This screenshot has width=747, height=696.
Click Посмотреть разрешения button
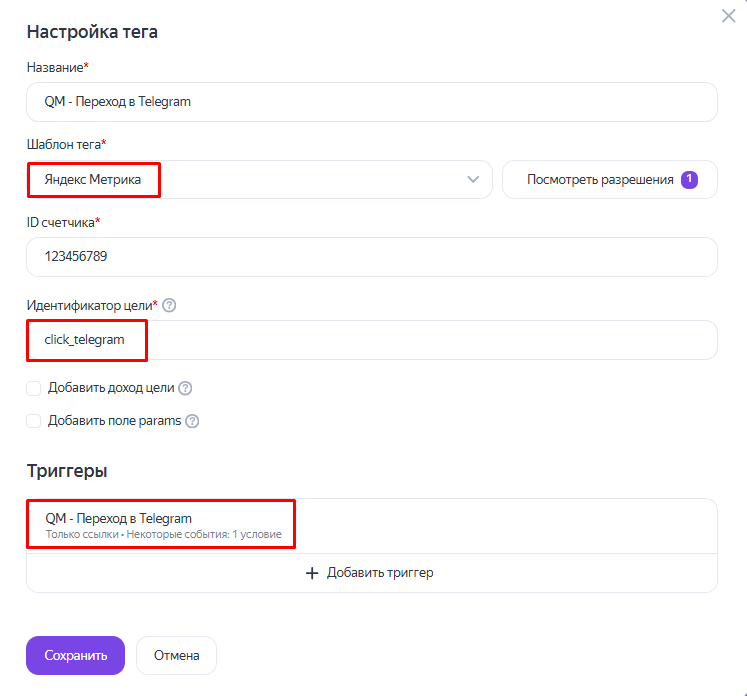tap(610, 180)
